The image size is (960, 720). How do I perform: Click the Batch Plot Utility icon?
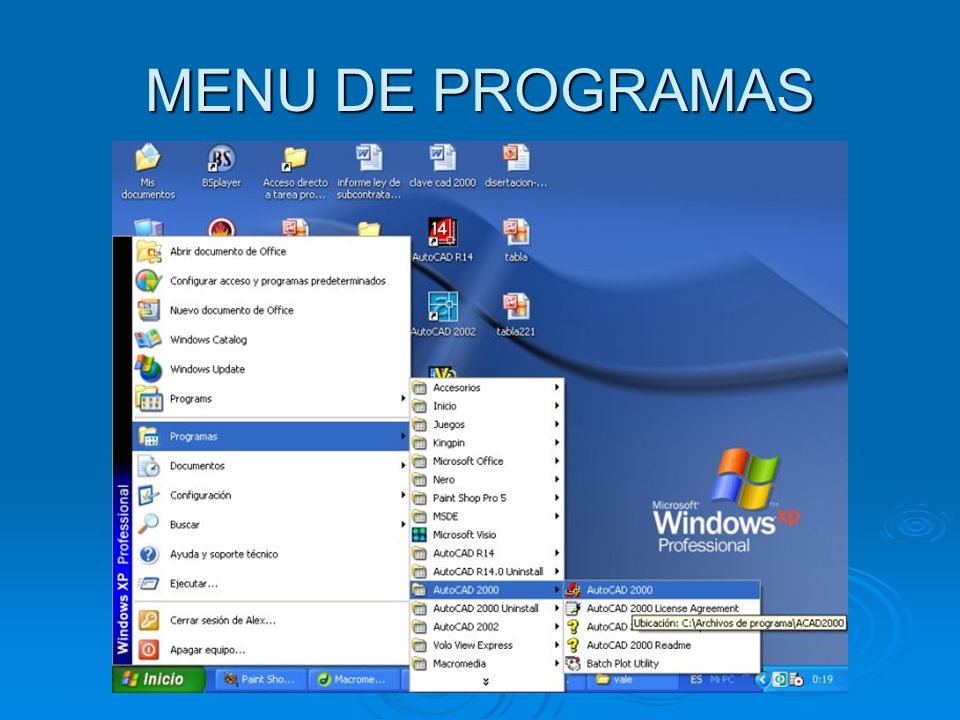pyautogui.click(x=573, y=664)
